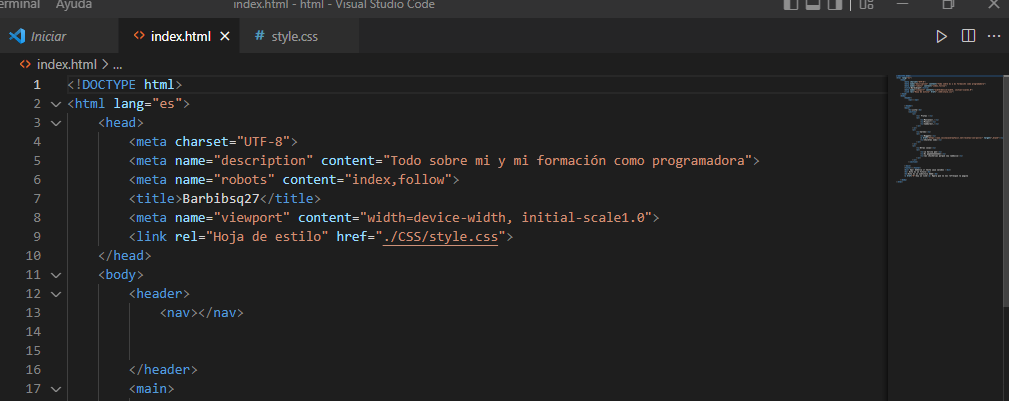The image size is (1009, 401).
Task: Run the file with the play icon
Action: coord(941,36)
